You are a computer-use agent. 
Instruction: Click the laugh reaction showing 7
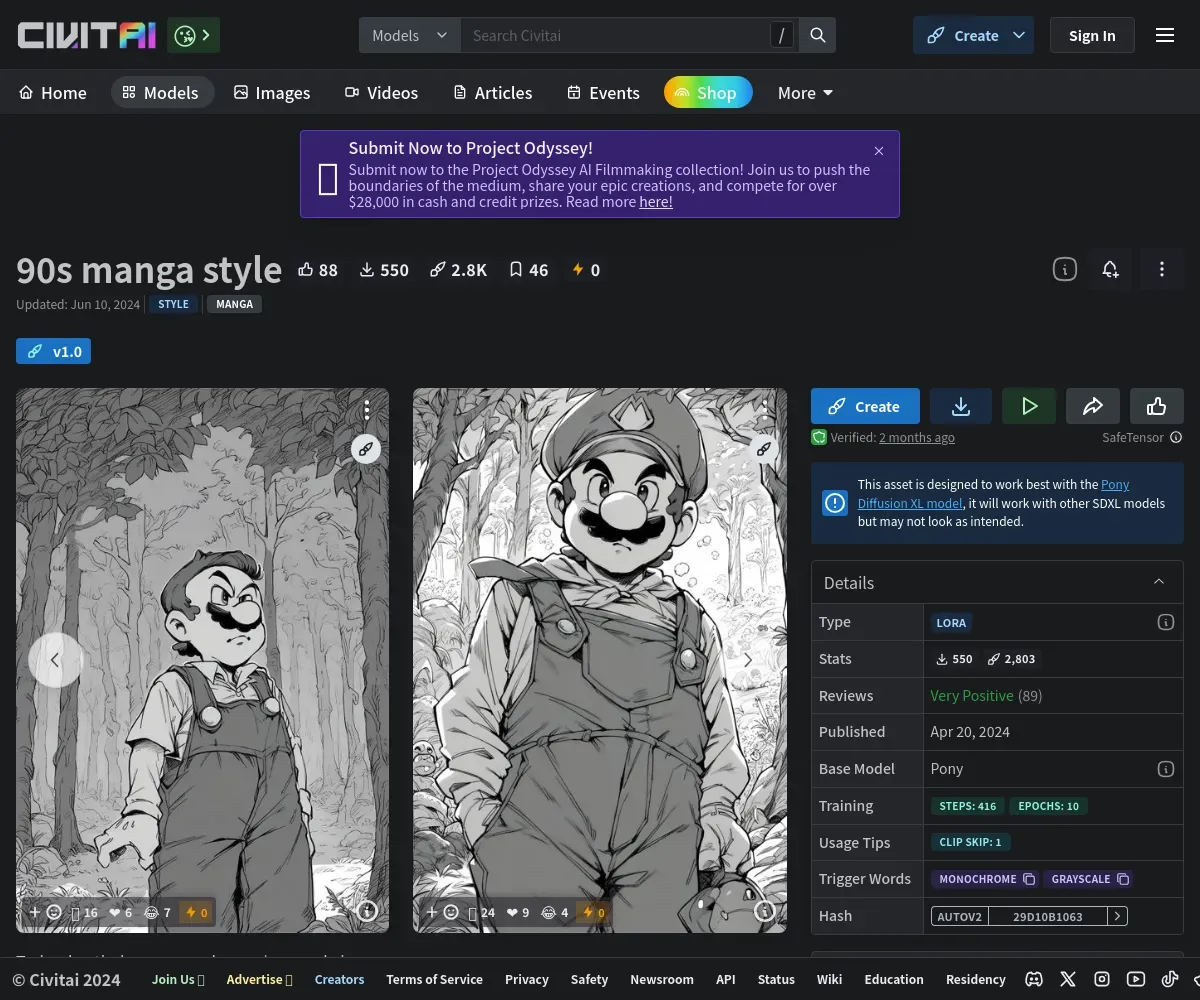[158, 912]
